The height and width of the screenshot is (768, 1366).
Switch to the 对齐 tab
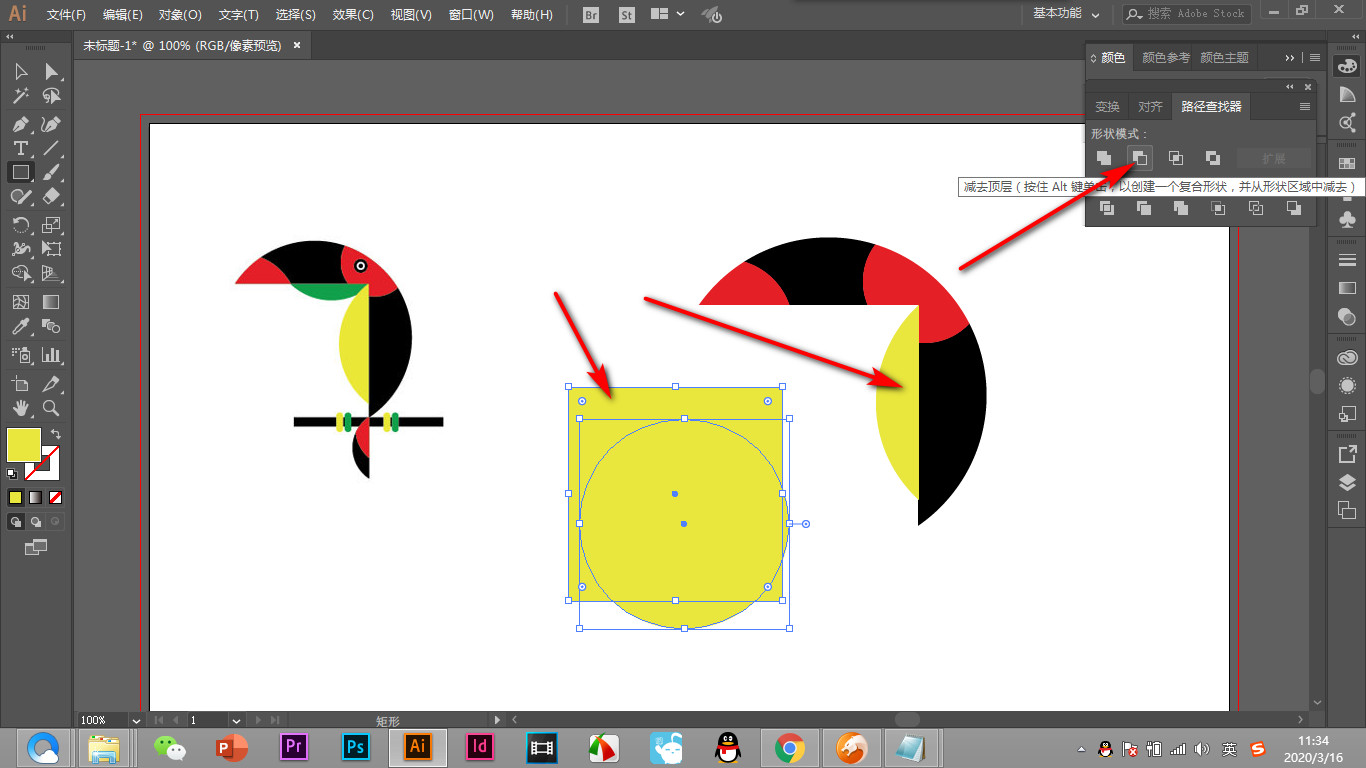(1150, 107)
